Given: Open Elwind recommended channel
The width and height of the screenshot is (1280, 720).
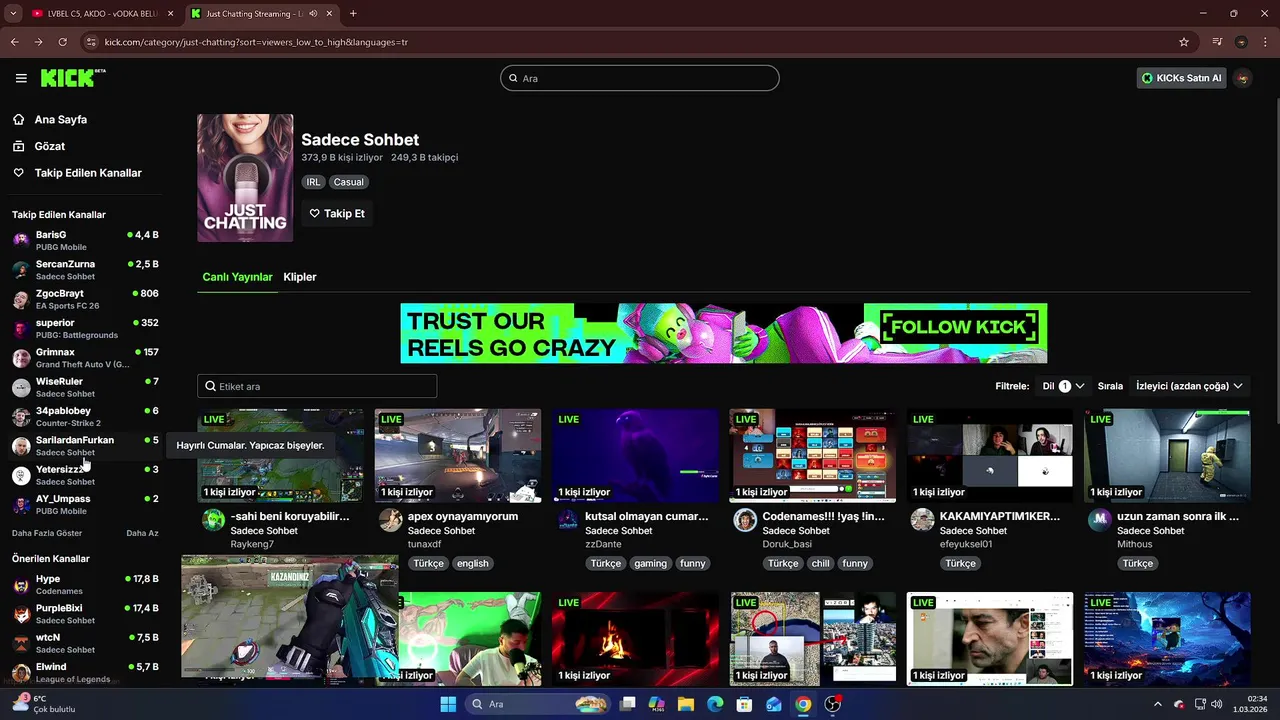Looking at the screenshot, I should click(85, 672).
